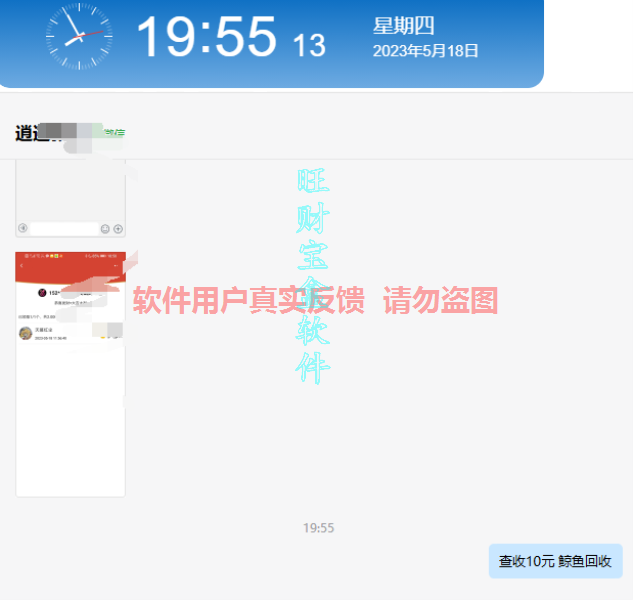The height and width of the screenshot is (600, 633).
Task: Click recipient avatar in red envelope list
Action: (x=25, y=333)
